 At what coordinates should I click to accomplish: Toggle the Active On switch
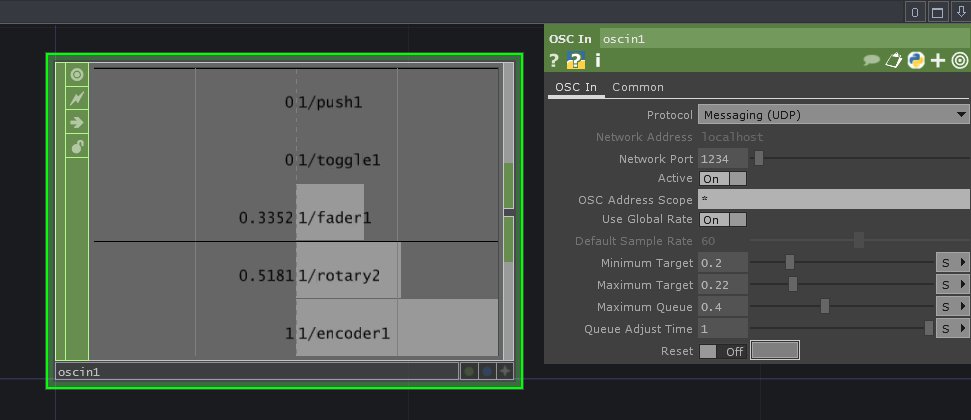(722, 178)
